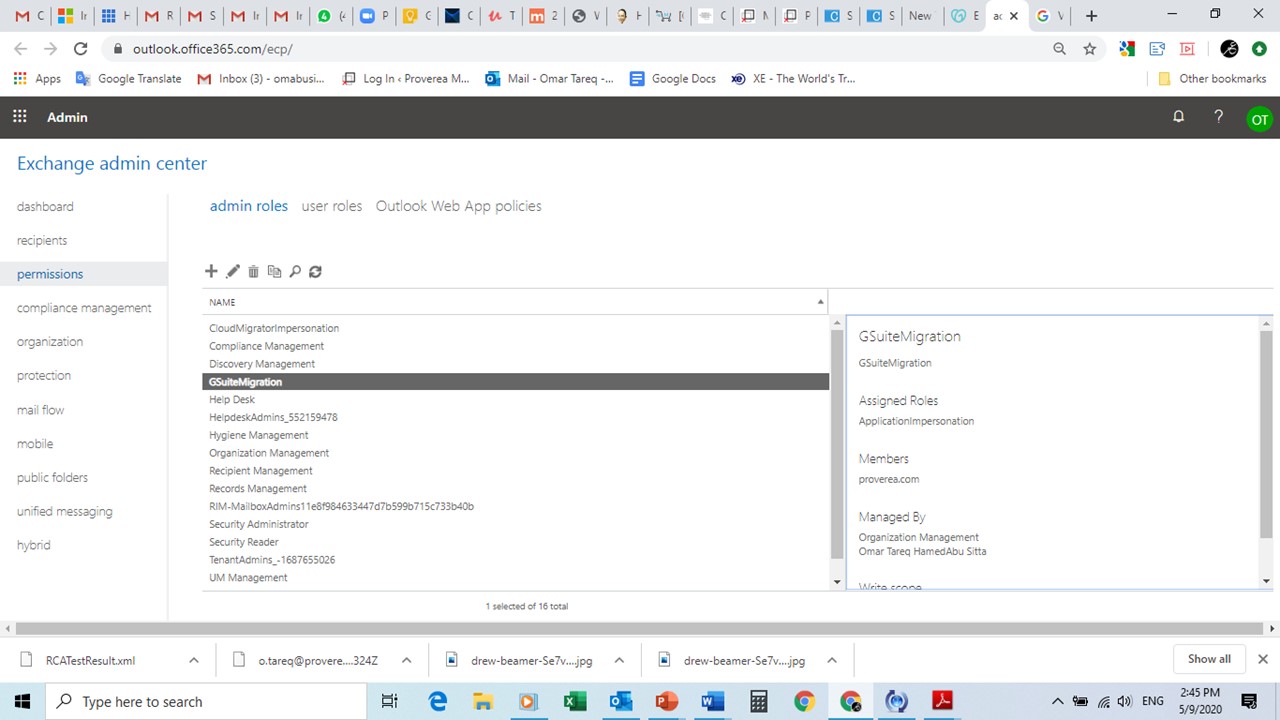Click the delete trash icon

tap(253, 271)
